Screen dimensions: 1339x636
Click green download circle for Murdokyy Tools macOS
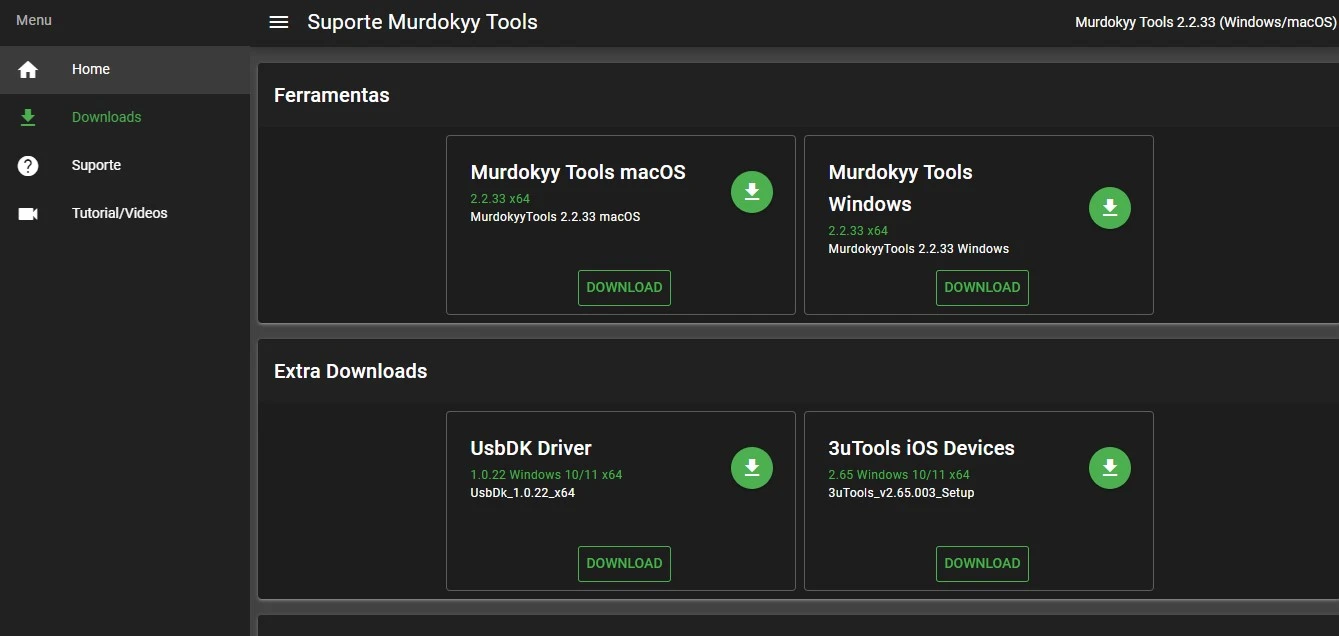pos(752,192)
